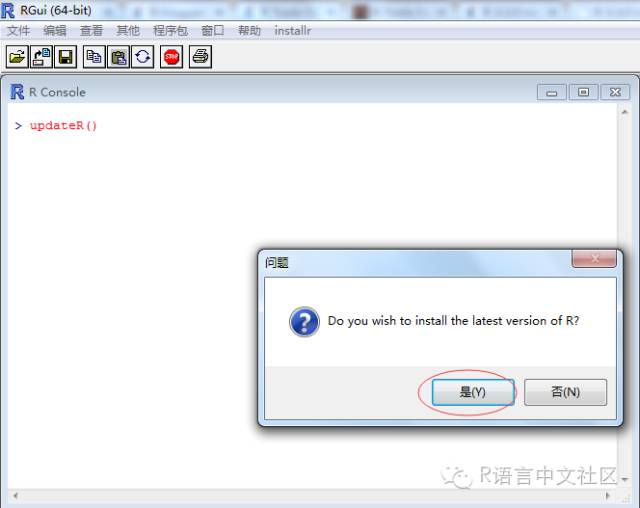Click the Open script folder icon
Image resolution: width=640 pixels, height=508 pixels.
pyautogui.click(x=17, y=57)
